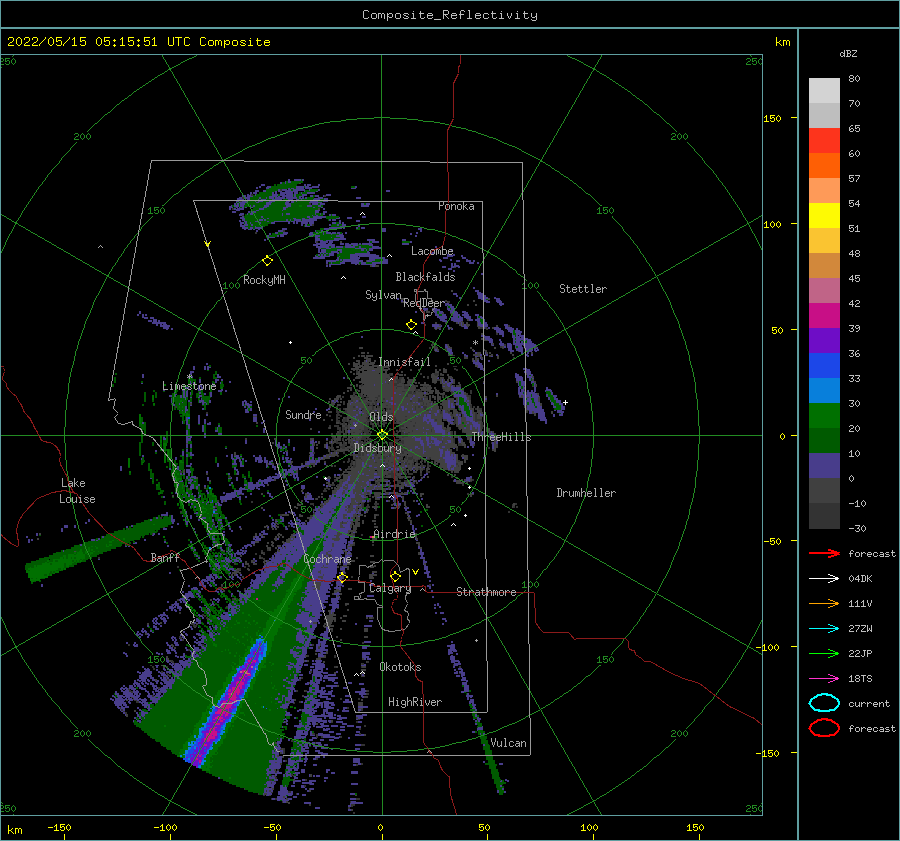
Task: Click the HighRiver label
Action: (415, 702)
